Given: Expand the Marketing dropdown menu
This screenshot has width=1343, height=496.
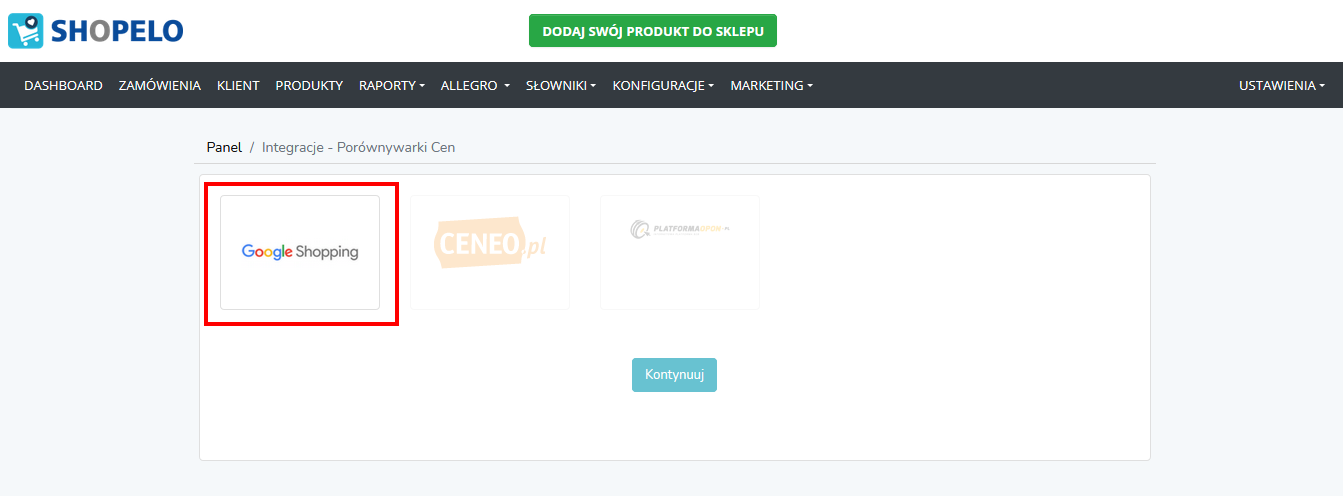Looking at the screenshot, I should pos(771,85).
